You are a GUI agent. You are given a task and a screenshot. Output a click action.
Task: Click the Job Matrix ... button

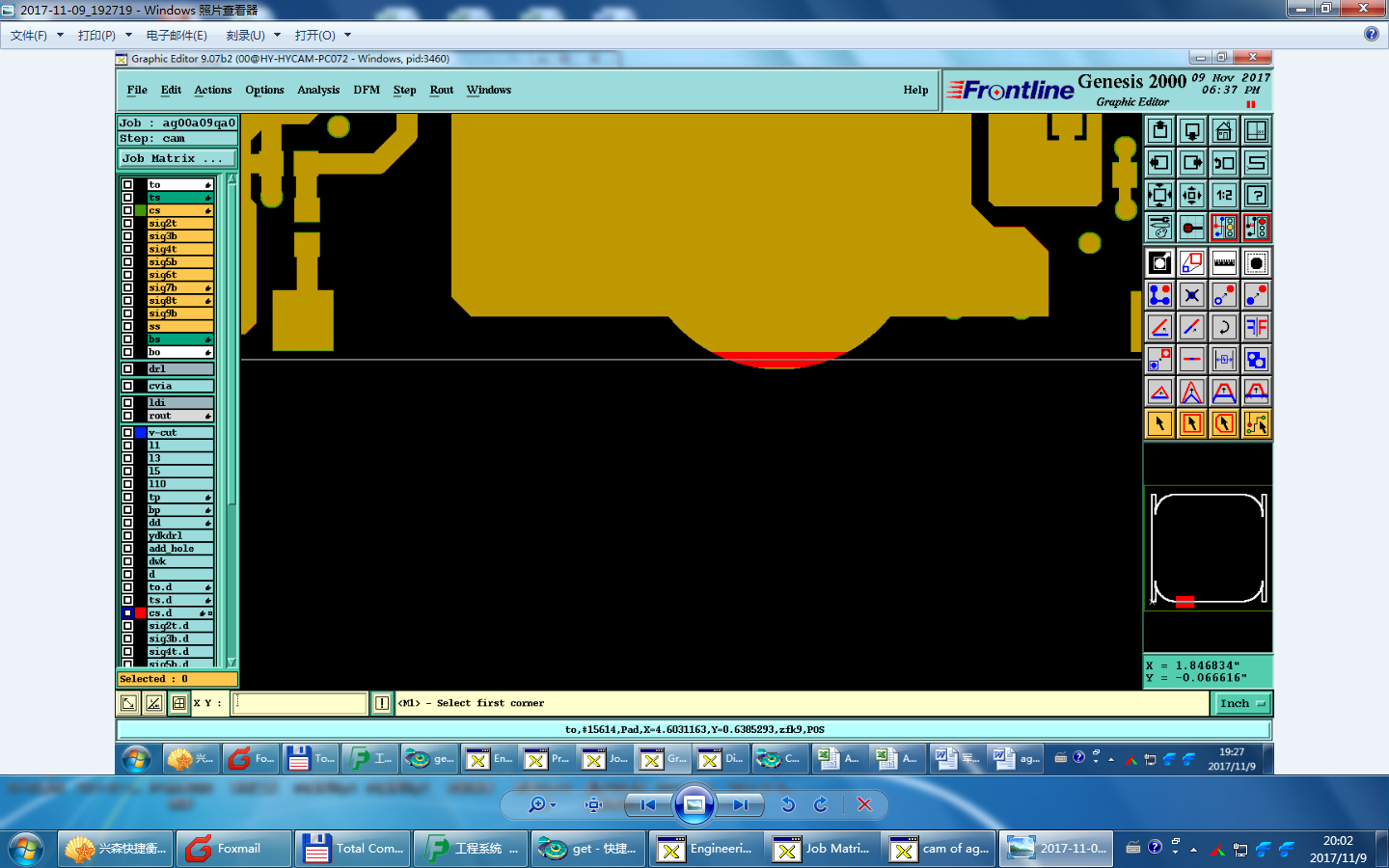click(177, 158)
